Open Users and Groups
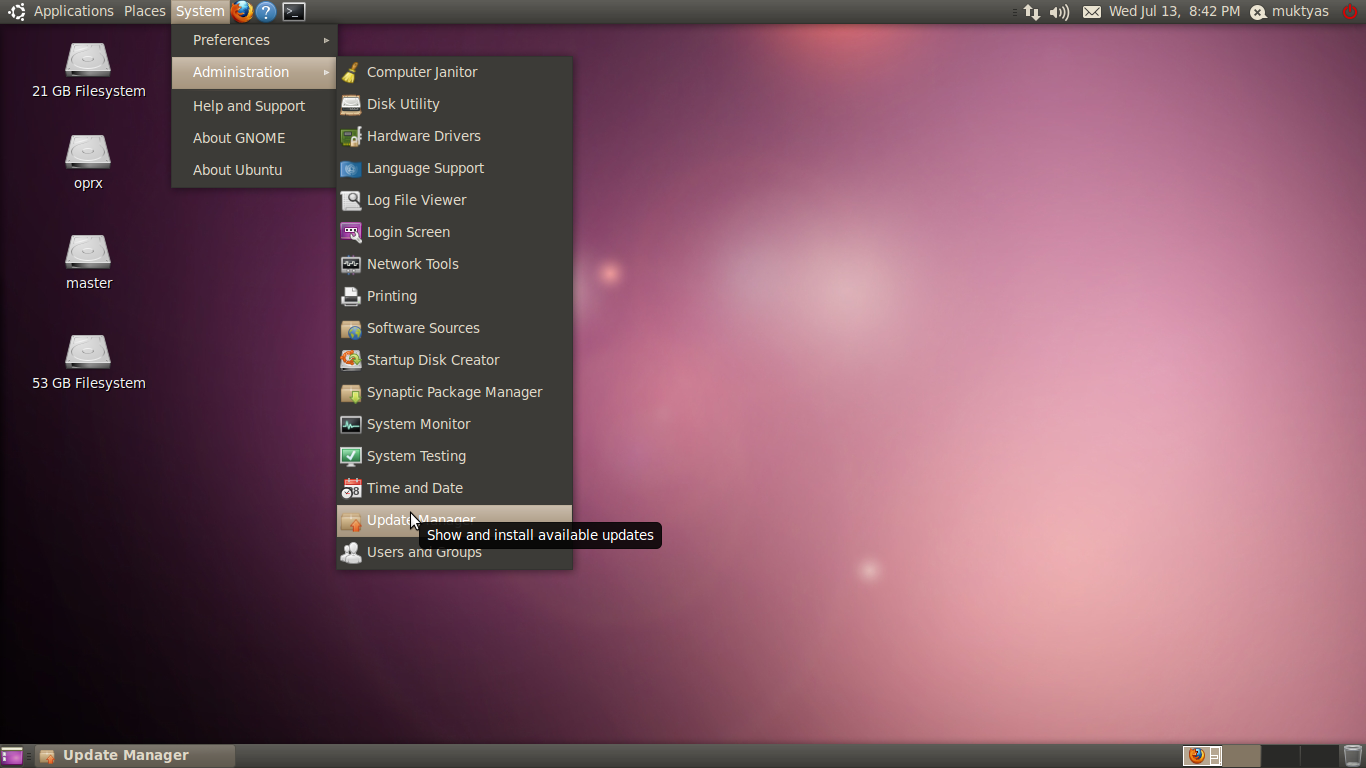The image size is (1366, 768). coord(455,552)
